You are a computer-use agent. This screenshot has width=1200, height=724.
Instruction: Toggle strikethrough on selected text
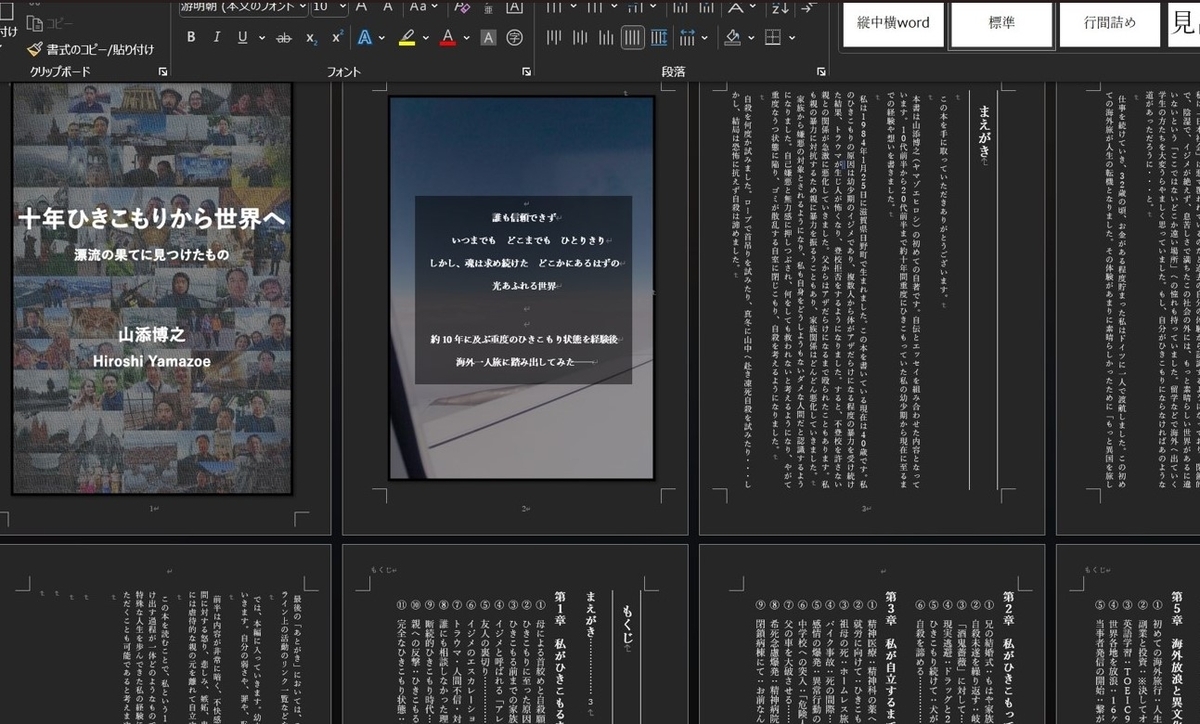point(284,38)
